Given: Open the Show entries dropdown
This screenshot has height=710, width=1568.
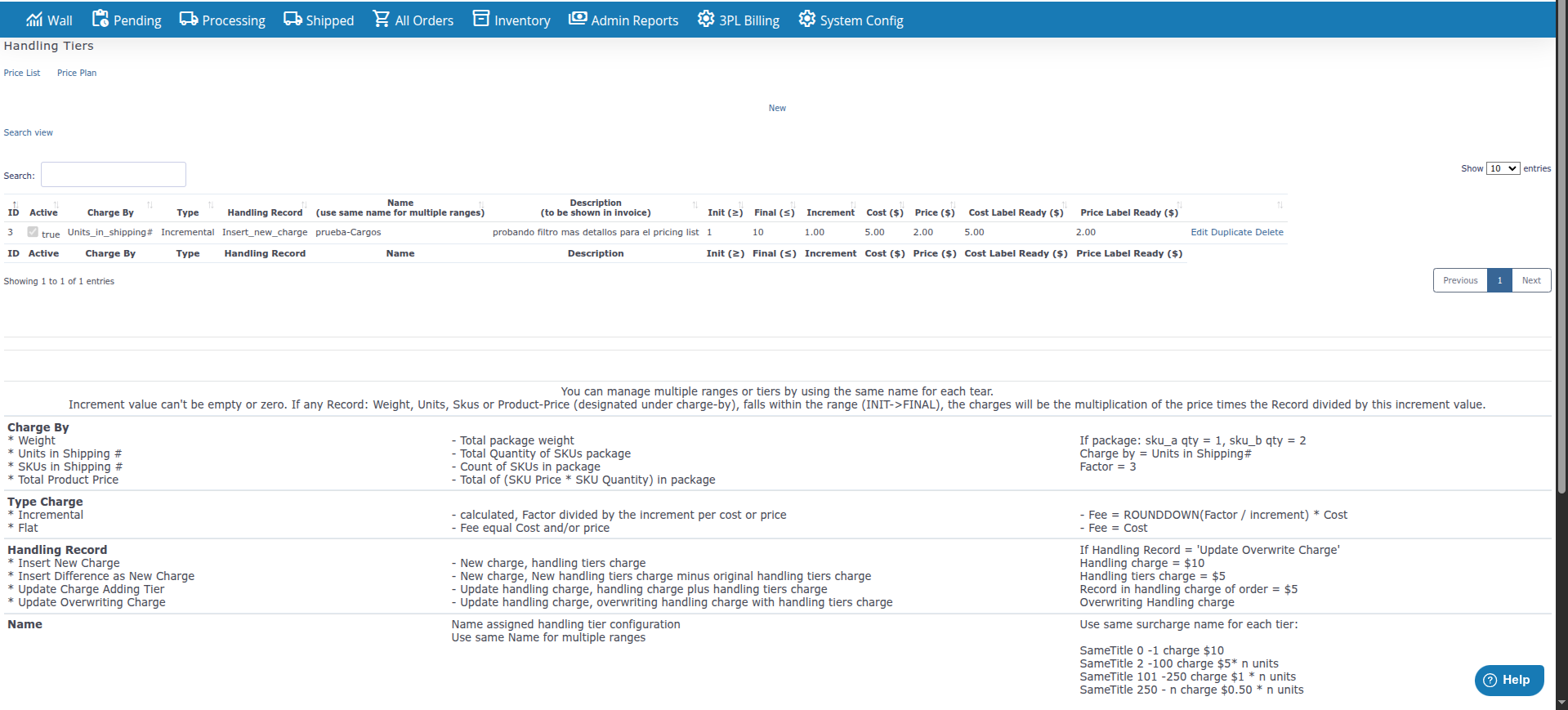Looking at the screenshot, I should [x=1503, y=168].
